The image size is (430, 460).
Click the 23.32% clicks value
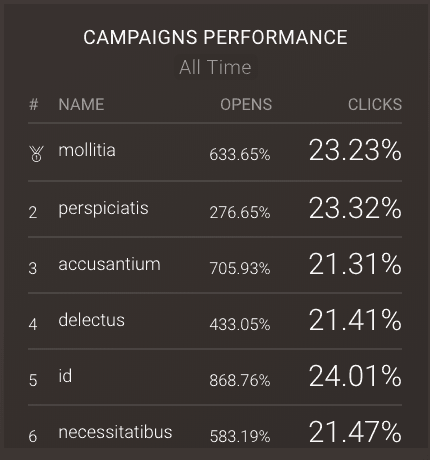[355, 208]
